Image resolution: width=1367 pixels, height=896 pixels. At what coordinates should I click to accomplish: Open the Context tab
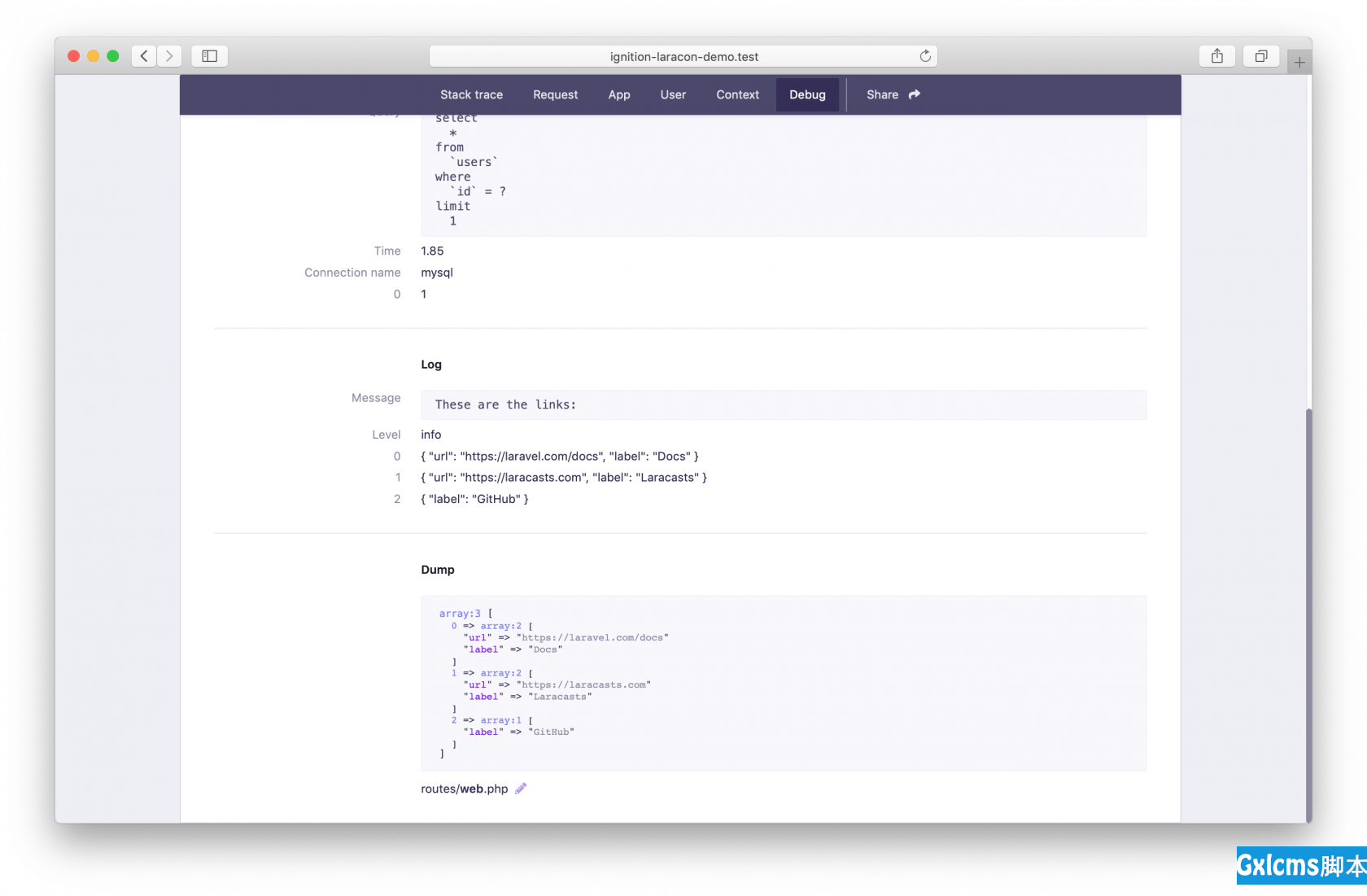click(x=737, y=94)
